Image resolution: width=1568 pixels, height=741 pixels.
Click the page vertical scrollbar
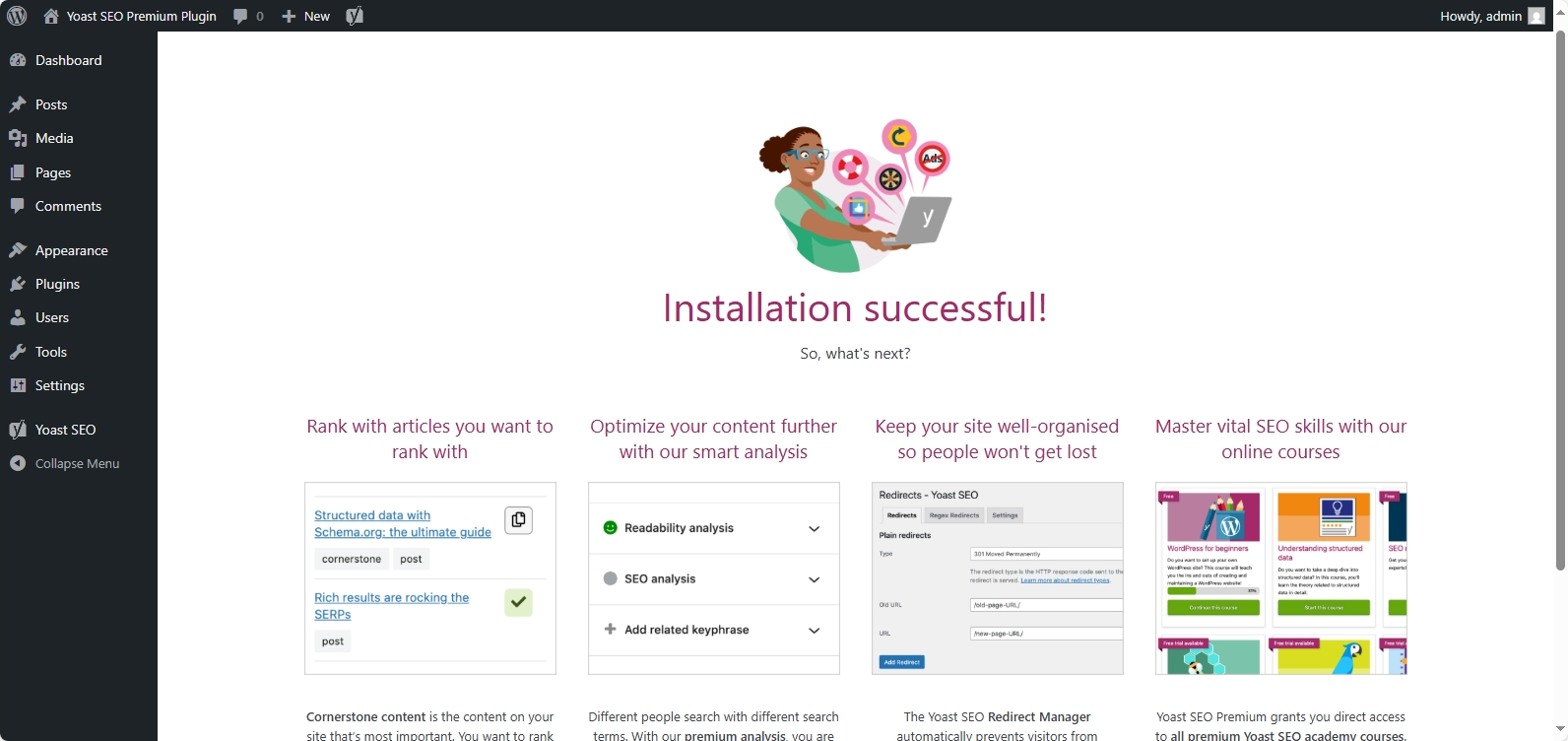[1559, 296]
